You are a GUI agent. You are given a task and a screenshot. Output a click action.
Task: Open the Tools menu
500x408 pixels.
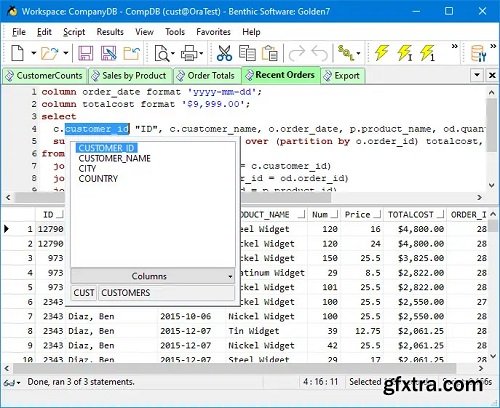175,32
